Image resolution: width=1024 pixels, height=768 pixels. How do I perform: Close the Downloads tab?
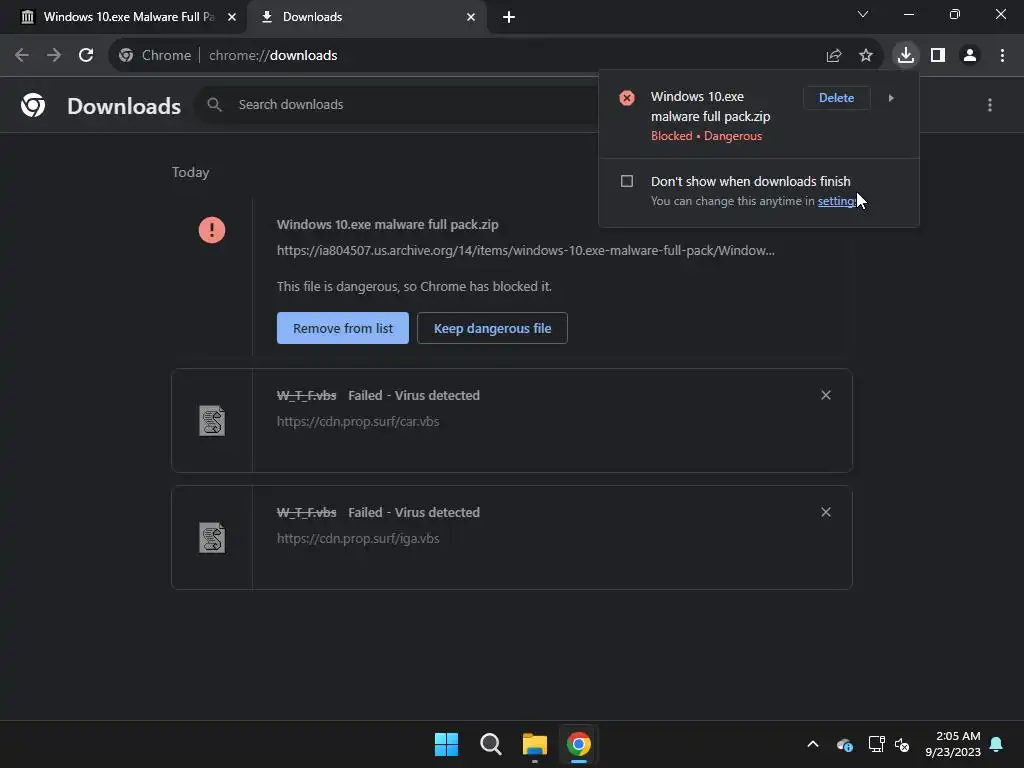(471, 17)
